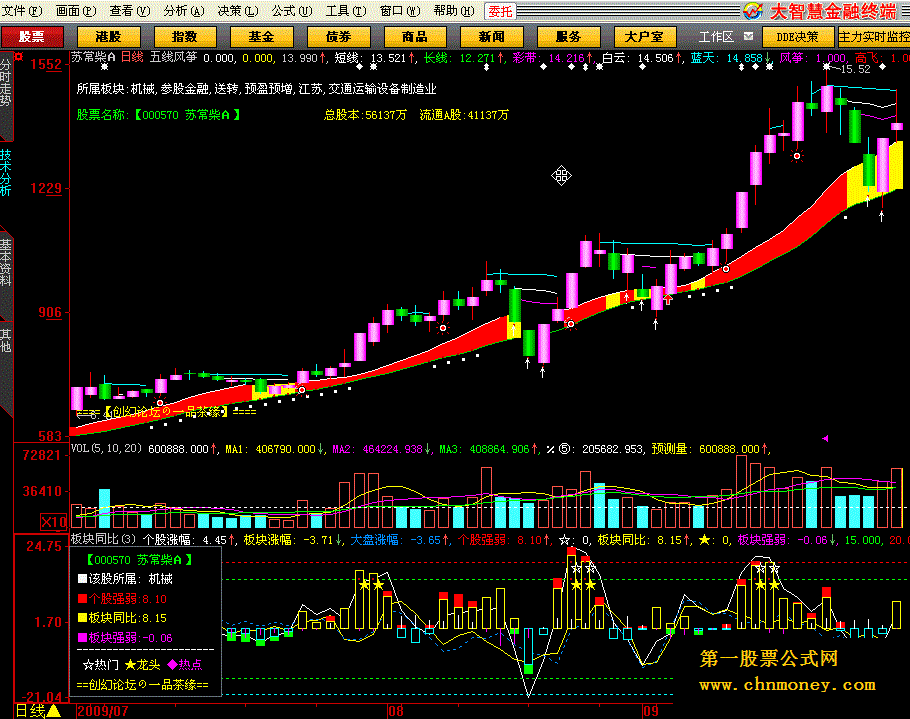The image size is (910, 719).
Task: Click the 09 month marker on date axis
Action: (650, 711)
